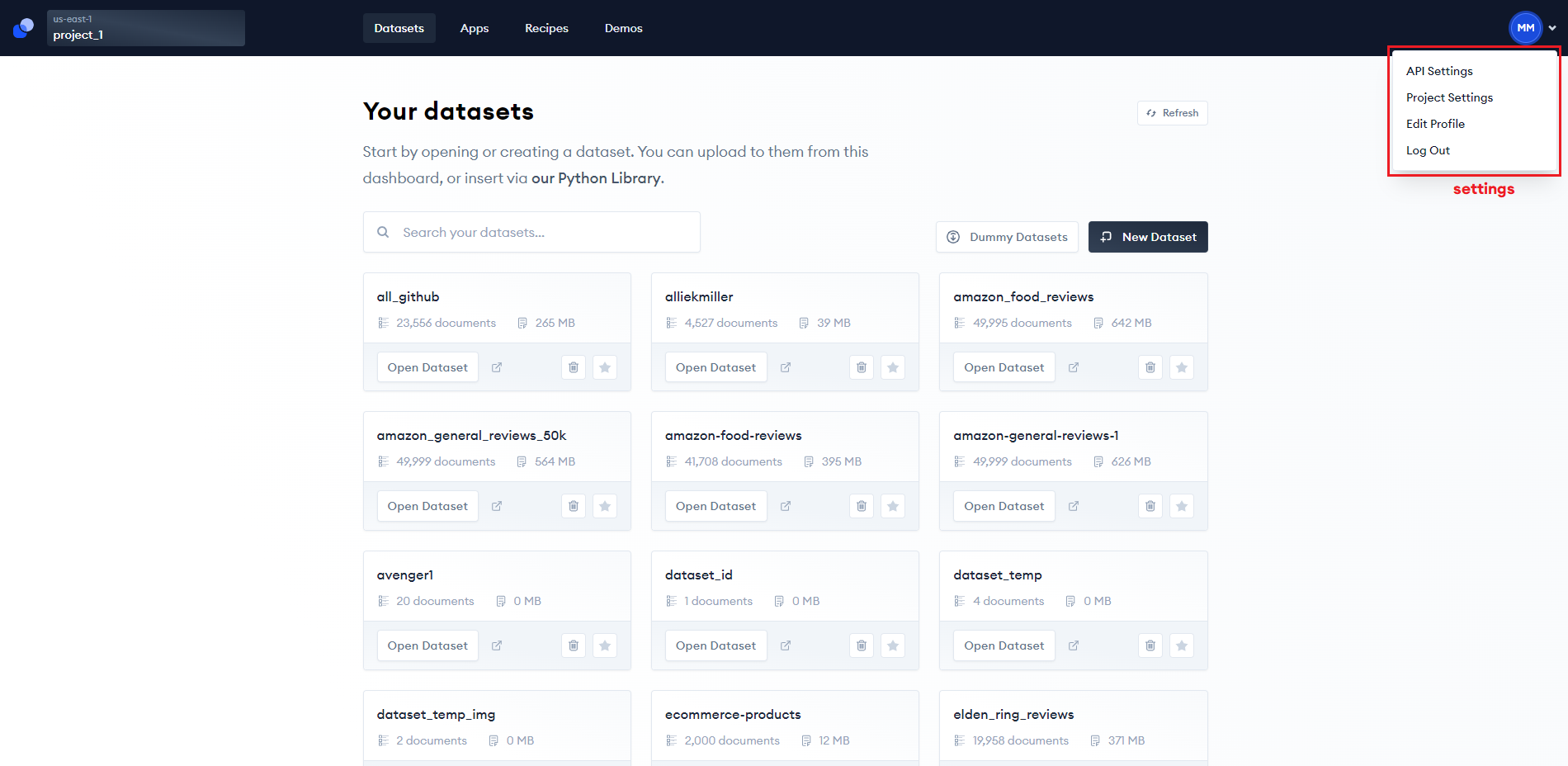Delete the amazon_general_reviews_50k dataset
Viewport: 1568px width, 766px height.
tap(574, 506)
